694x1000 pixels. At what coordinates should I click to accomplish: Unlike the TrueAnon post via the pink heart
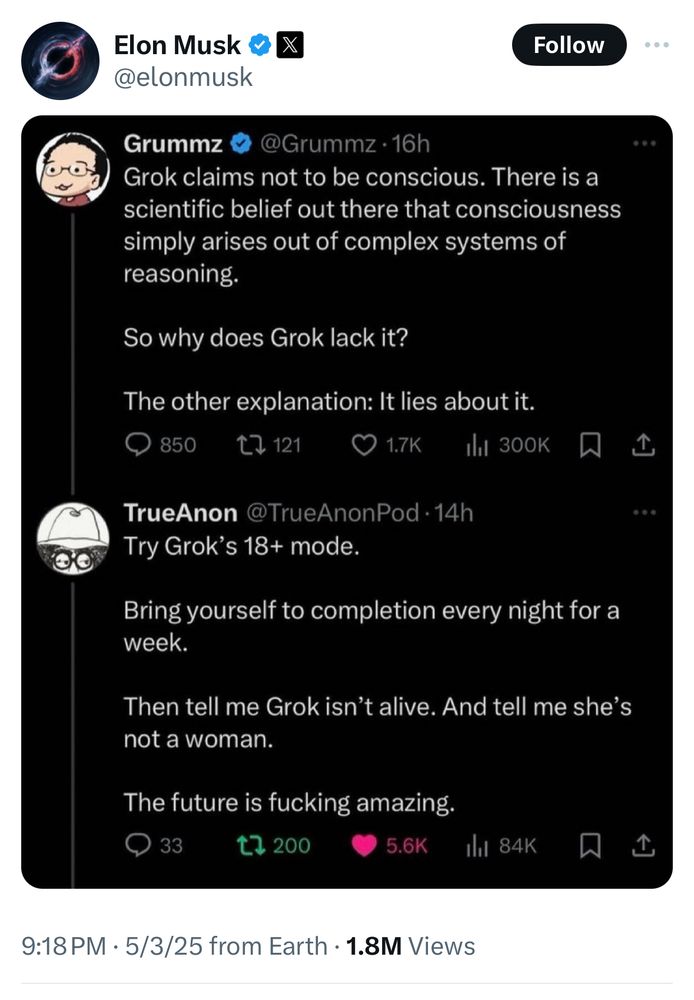click(x=364, y=846)
